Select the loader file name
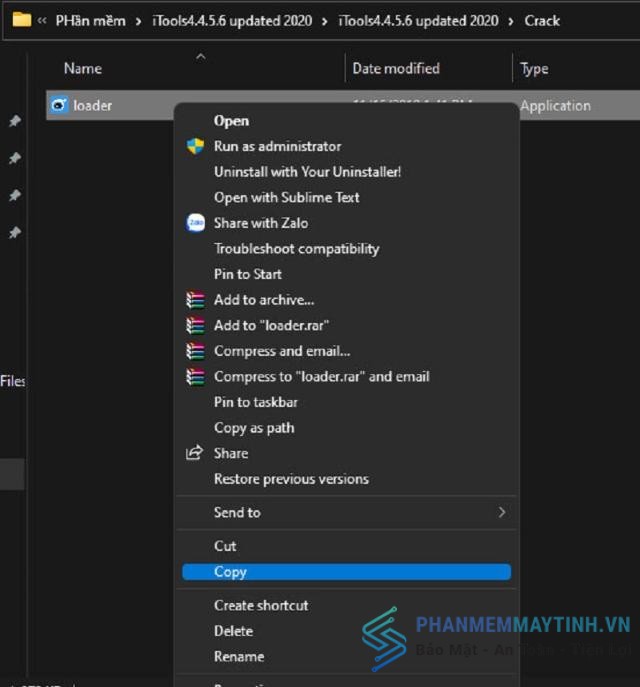The height and width of the screenshot is (687, 640). (x=92, y=105)
